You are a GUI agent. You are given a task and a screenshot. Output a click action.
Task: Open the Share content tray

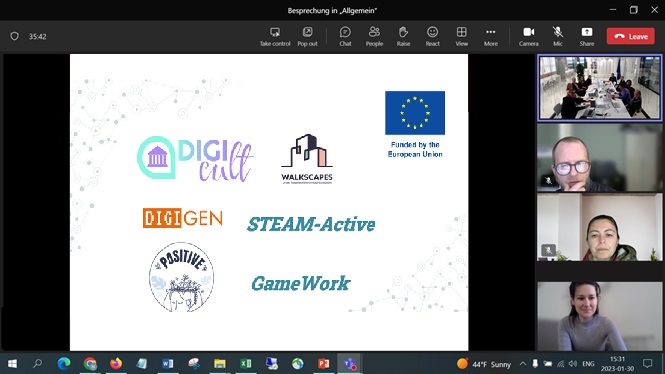(x=587, y=36)
